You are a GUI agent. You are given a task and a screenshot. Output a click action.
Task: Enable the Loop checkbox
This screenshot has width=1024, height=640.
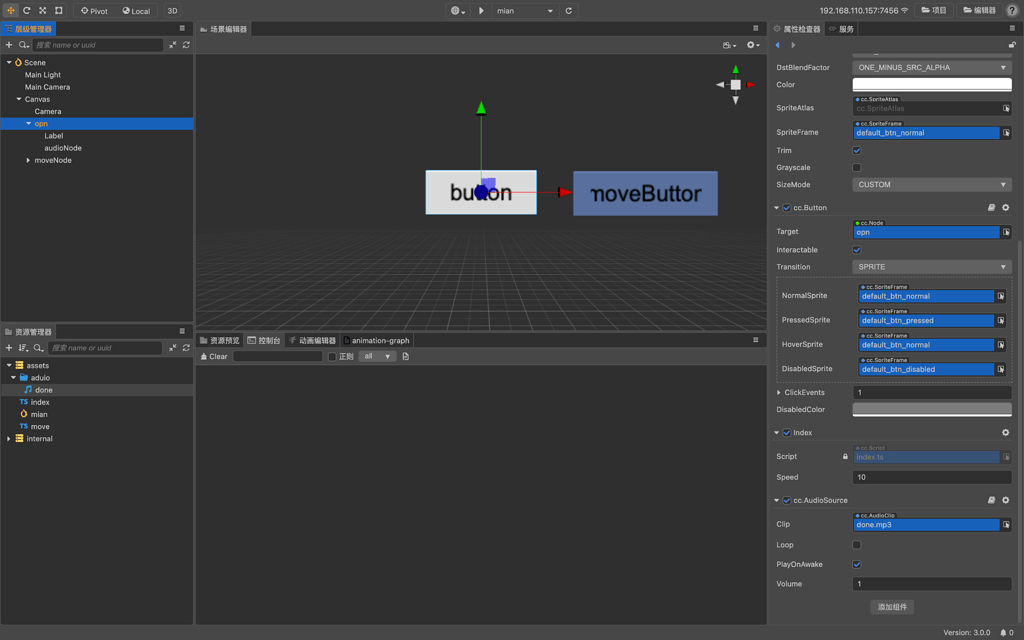[x=856, y=546]
